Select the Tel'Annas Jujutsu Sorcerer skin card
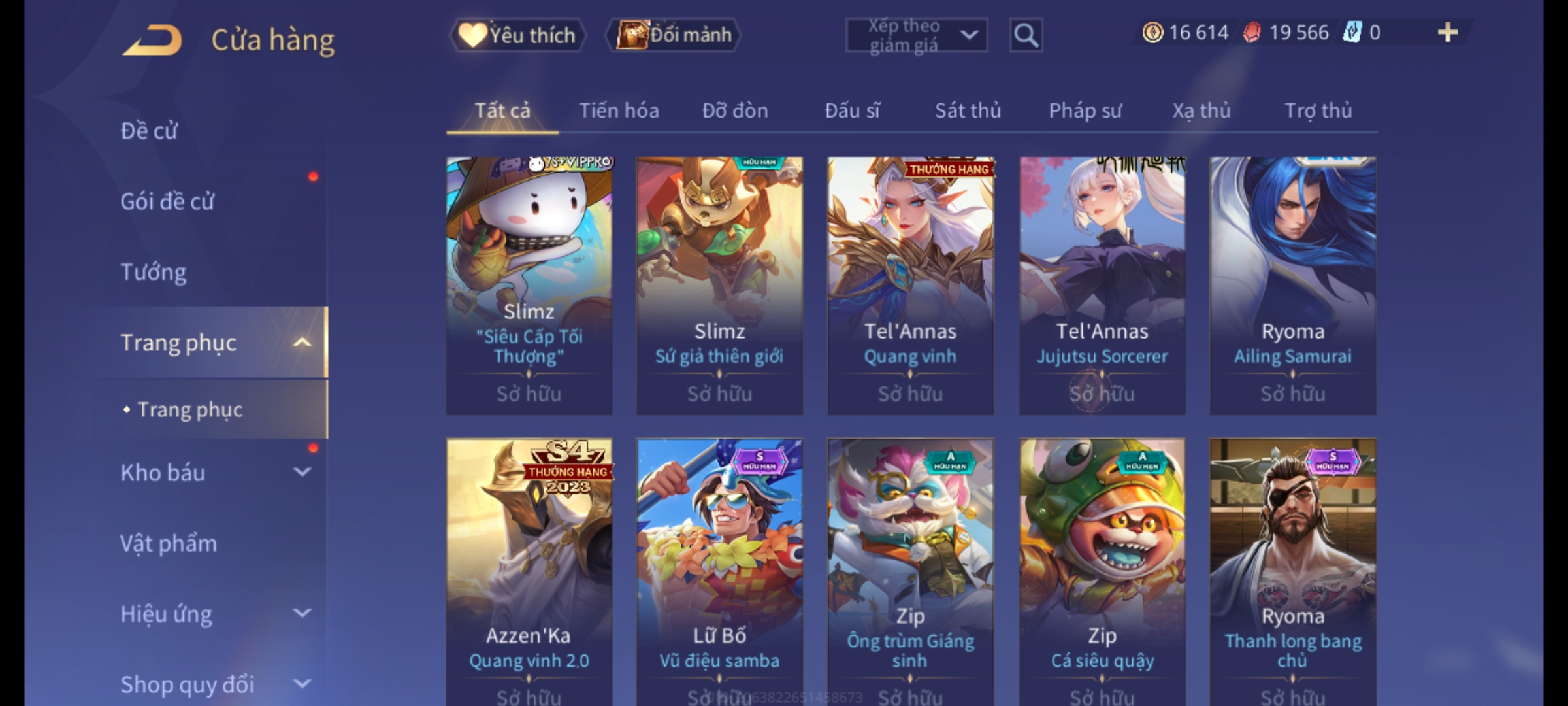This screenshot has width=1568, height=706. tap(1102, 286)
